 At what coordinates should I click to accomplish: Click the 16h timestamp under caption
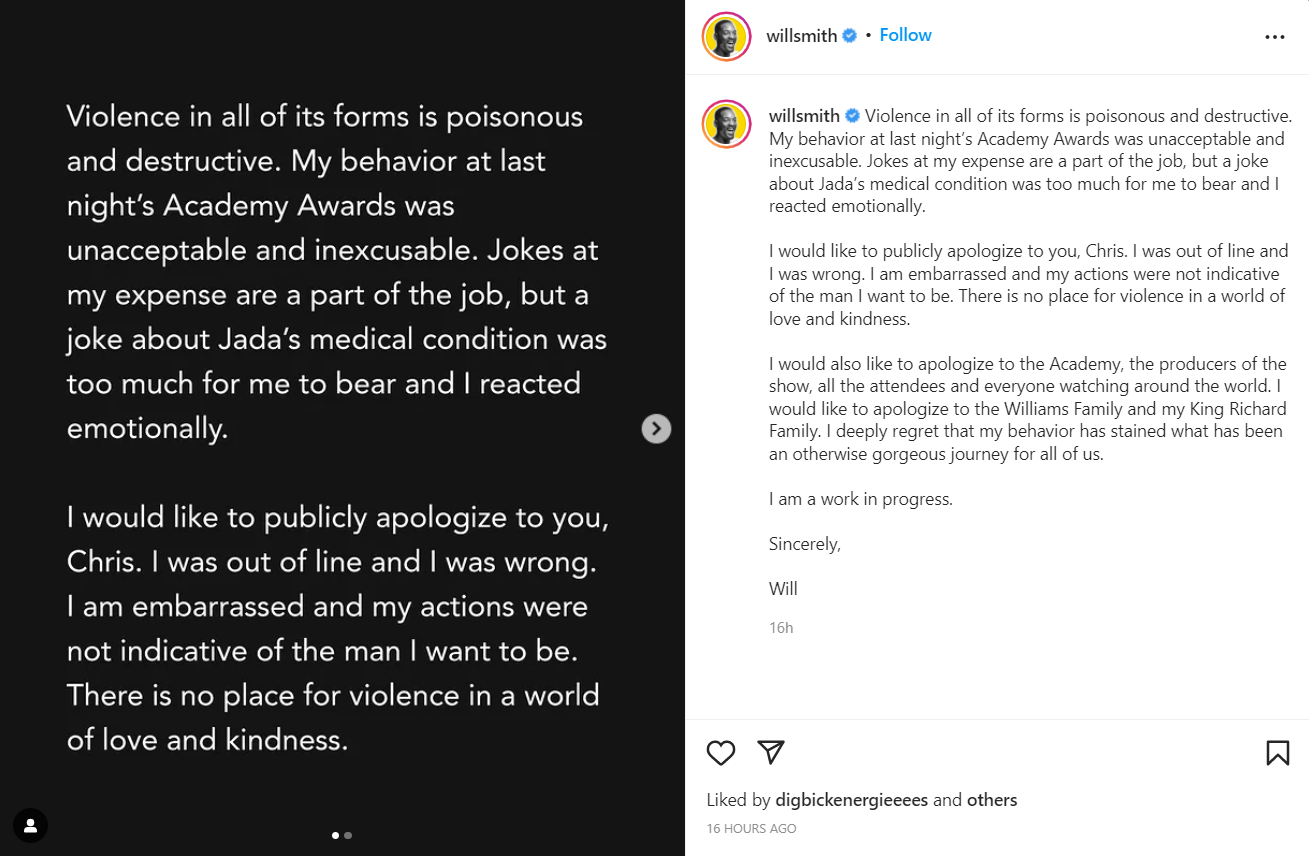tap(781, 628)
